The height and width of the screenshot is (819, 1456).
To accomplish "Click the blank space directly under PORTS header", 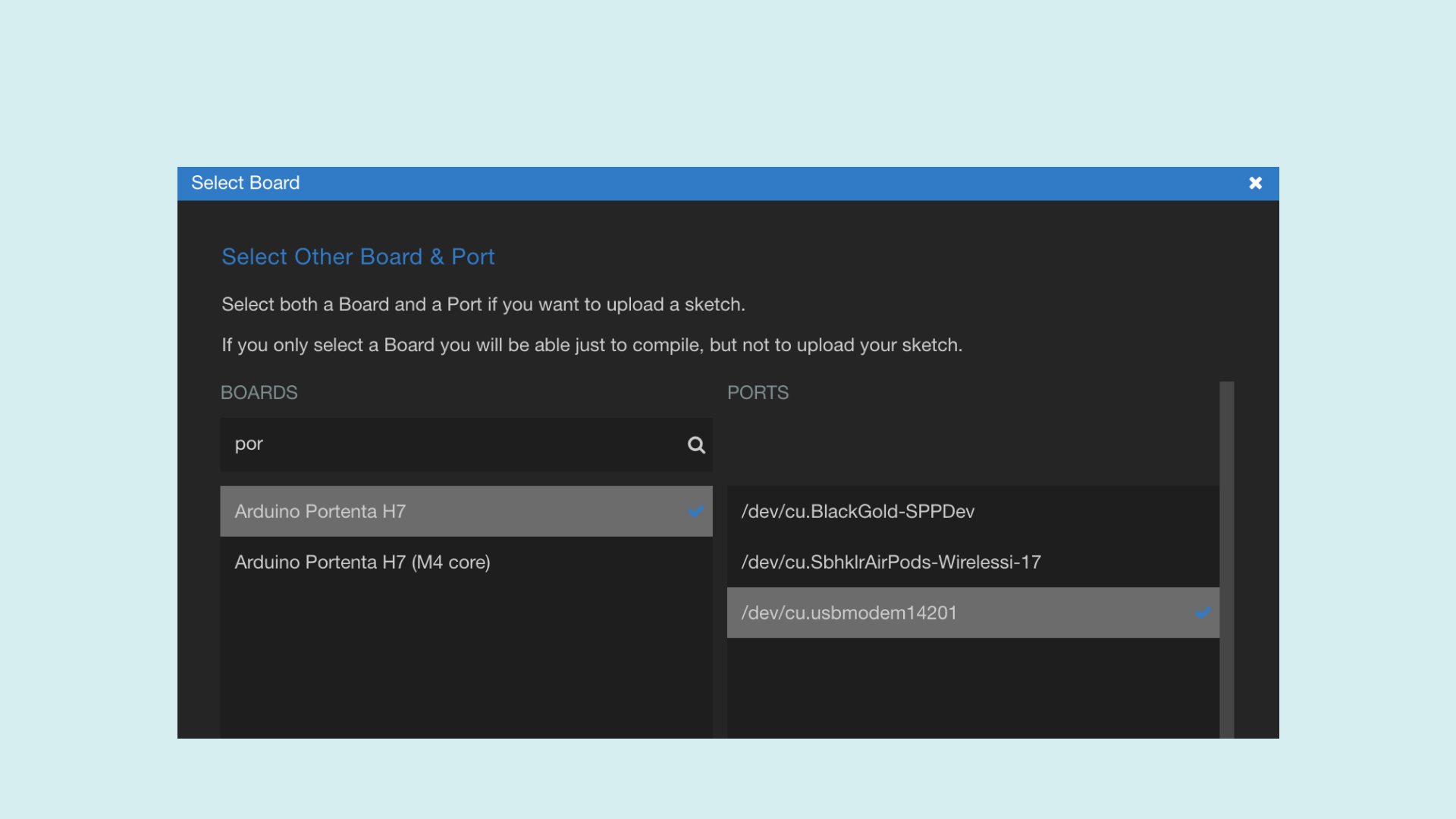I will pos(972,446).
